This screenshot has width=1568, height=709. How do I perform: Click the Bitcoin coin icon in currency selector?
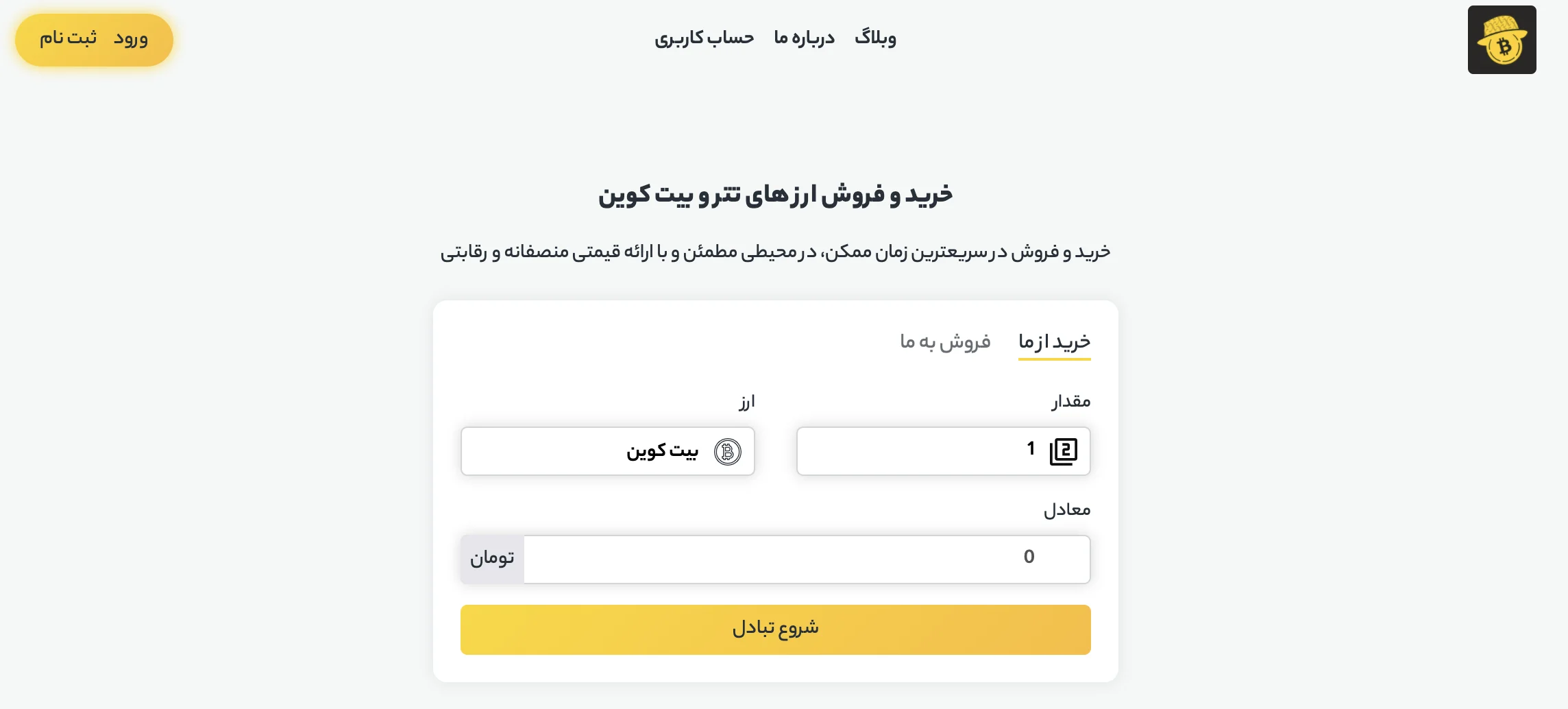(727, 452)
